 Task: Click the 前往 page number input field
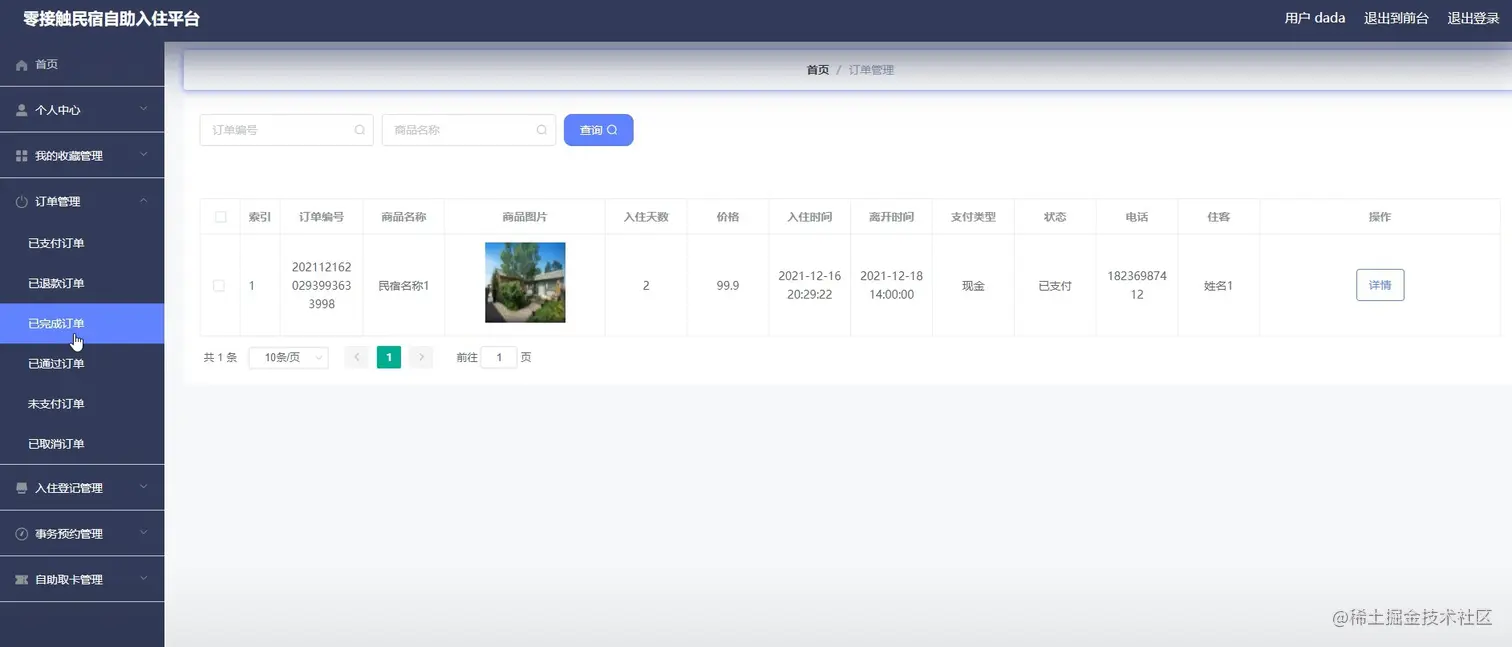(499, 357)
